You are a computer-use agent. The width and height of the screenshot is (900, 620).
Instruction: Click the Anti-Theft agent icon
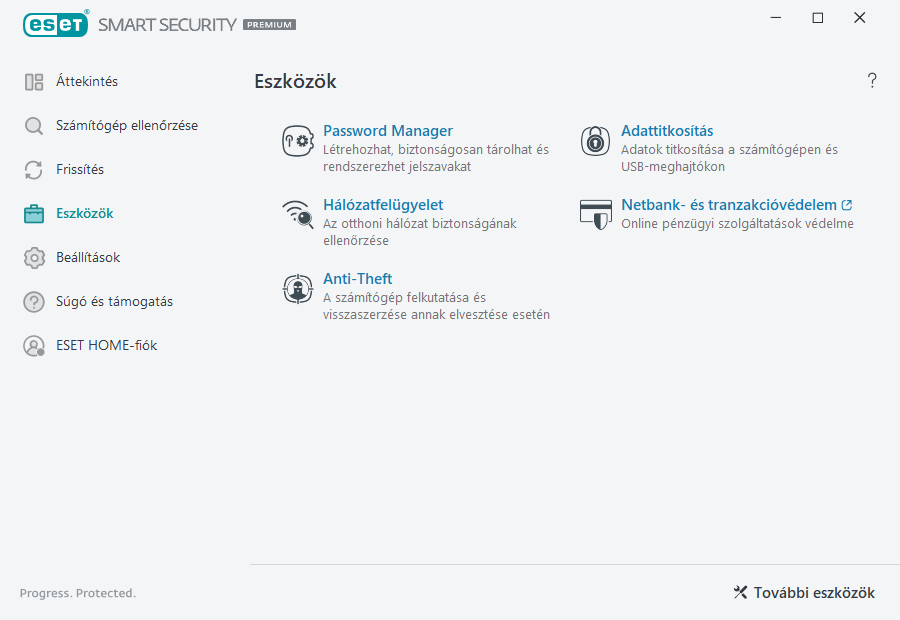click(297, 288)
